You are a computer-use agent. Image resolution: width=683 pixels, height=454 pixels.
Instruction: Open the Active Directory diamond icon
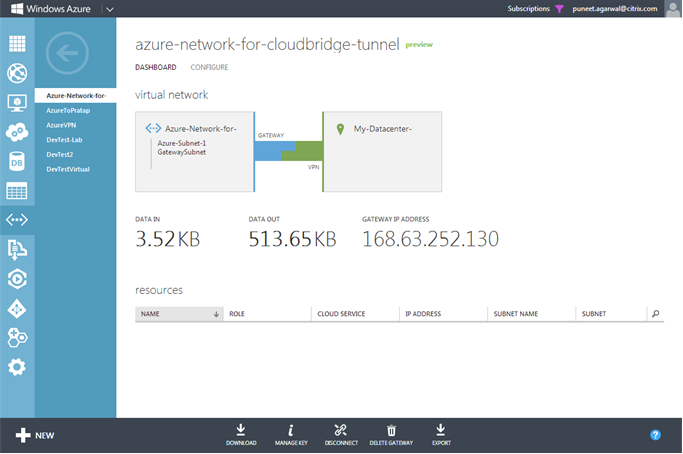click(17, 309)
